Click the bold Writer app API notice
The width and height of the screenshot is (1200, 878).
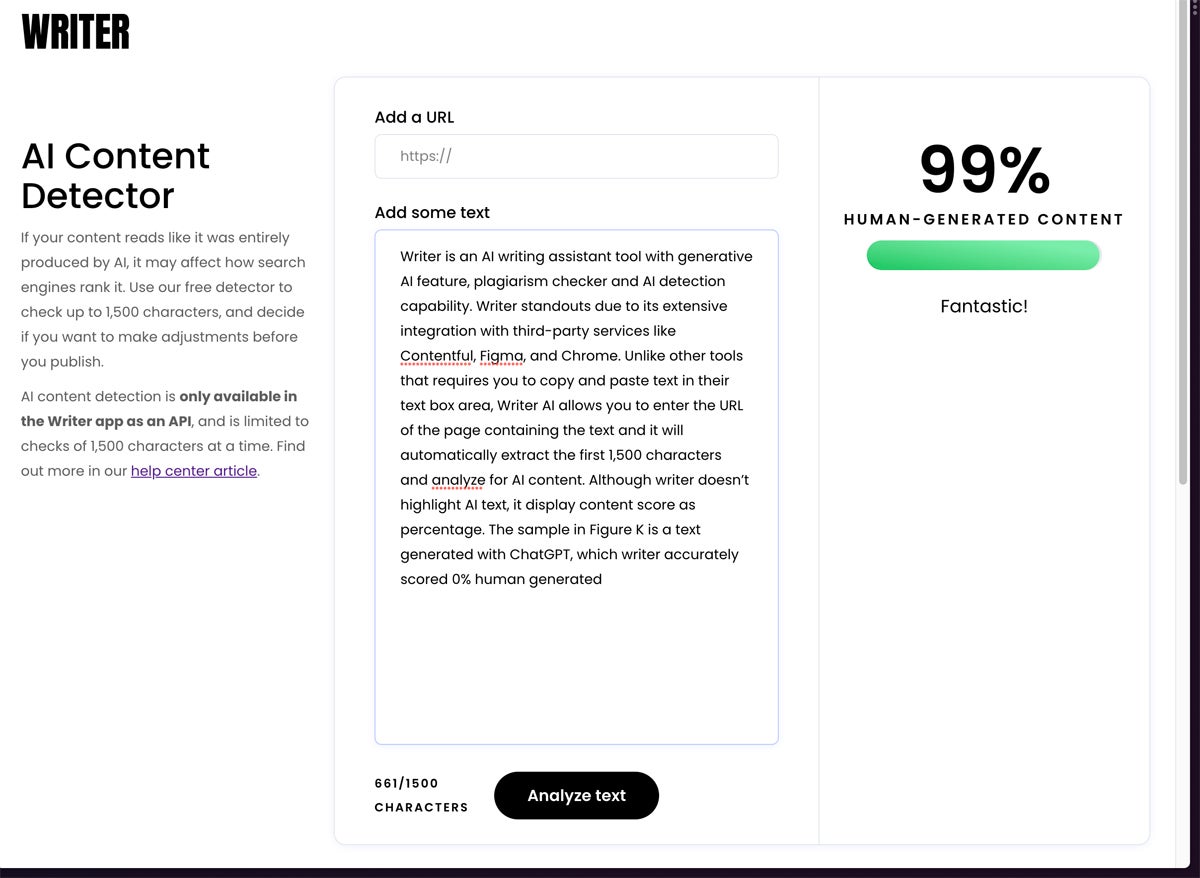click(159, 408)
